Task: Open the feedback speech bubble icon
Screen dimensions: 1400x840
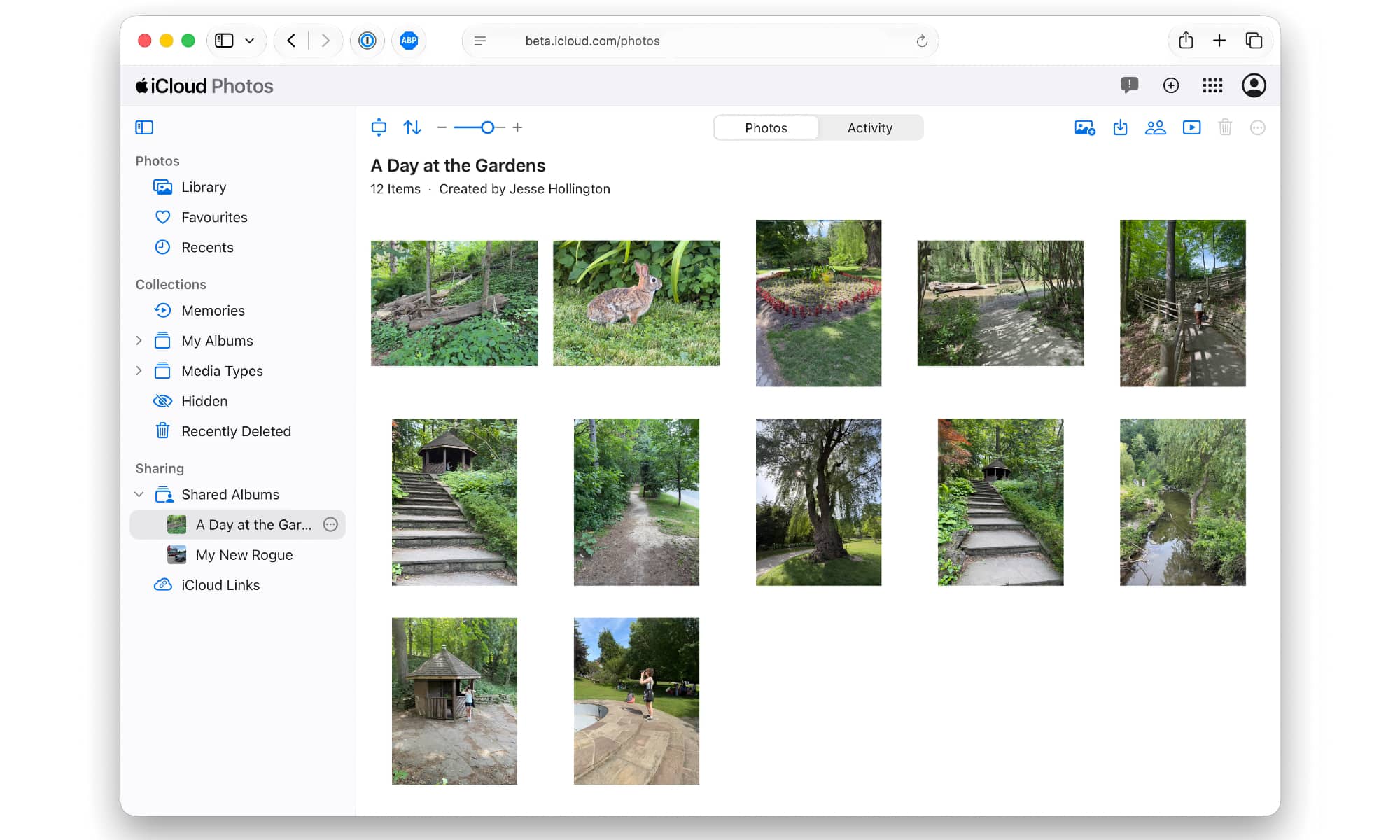Action: (1129, 85)
